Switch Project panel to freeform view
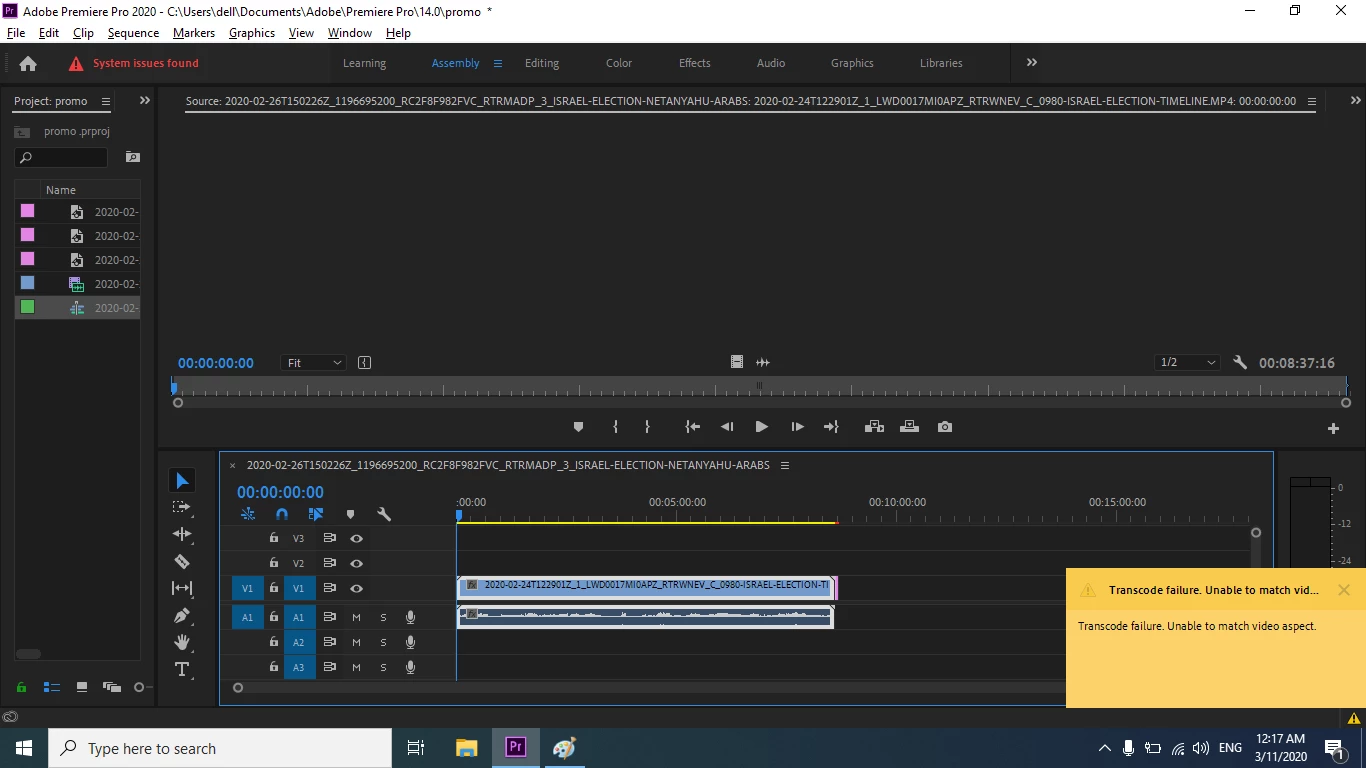1366x768 pixels. (111, 687)
